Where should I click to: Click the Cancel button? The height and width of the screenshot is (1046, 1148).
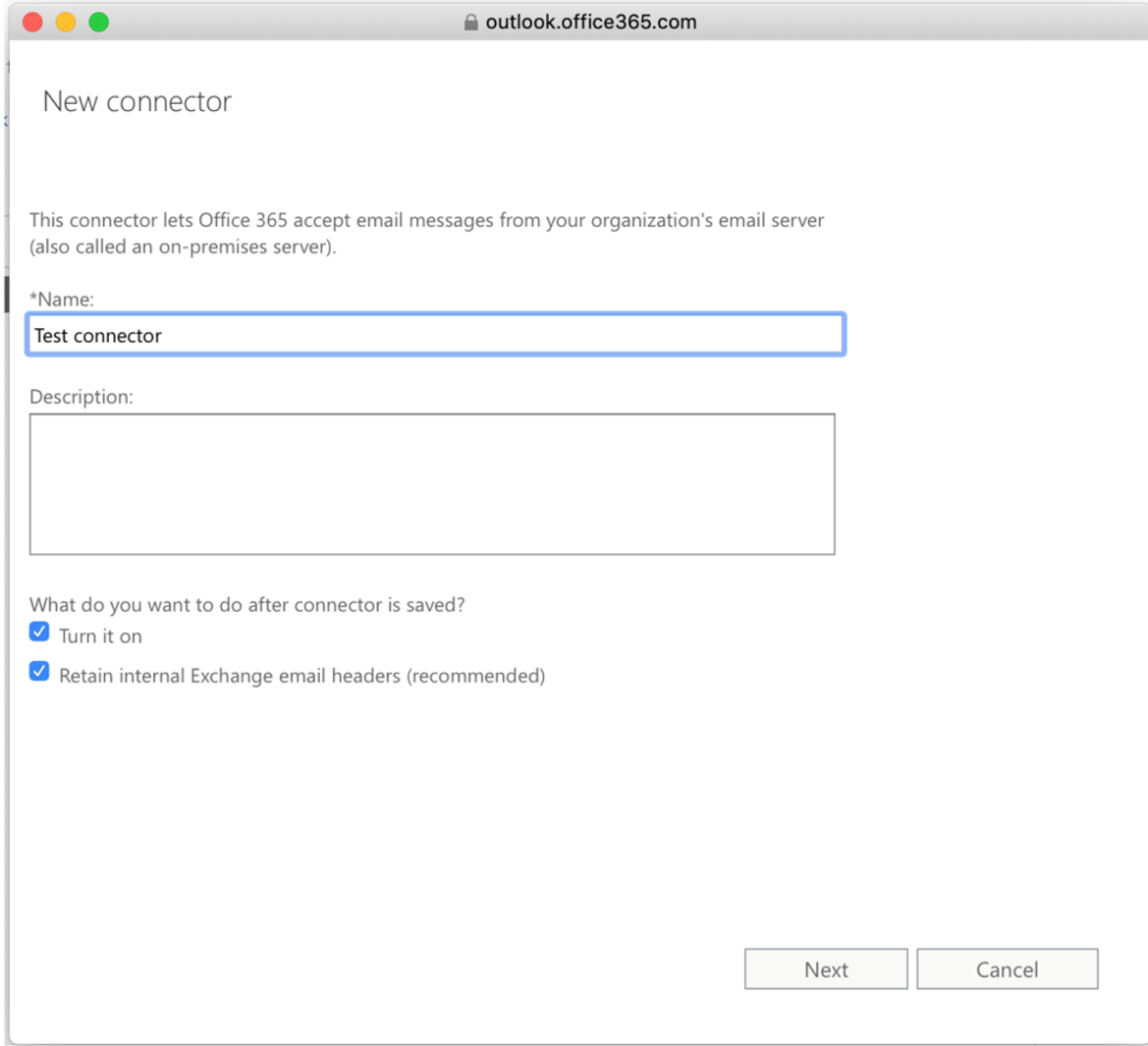click(x=1008, y=969)
